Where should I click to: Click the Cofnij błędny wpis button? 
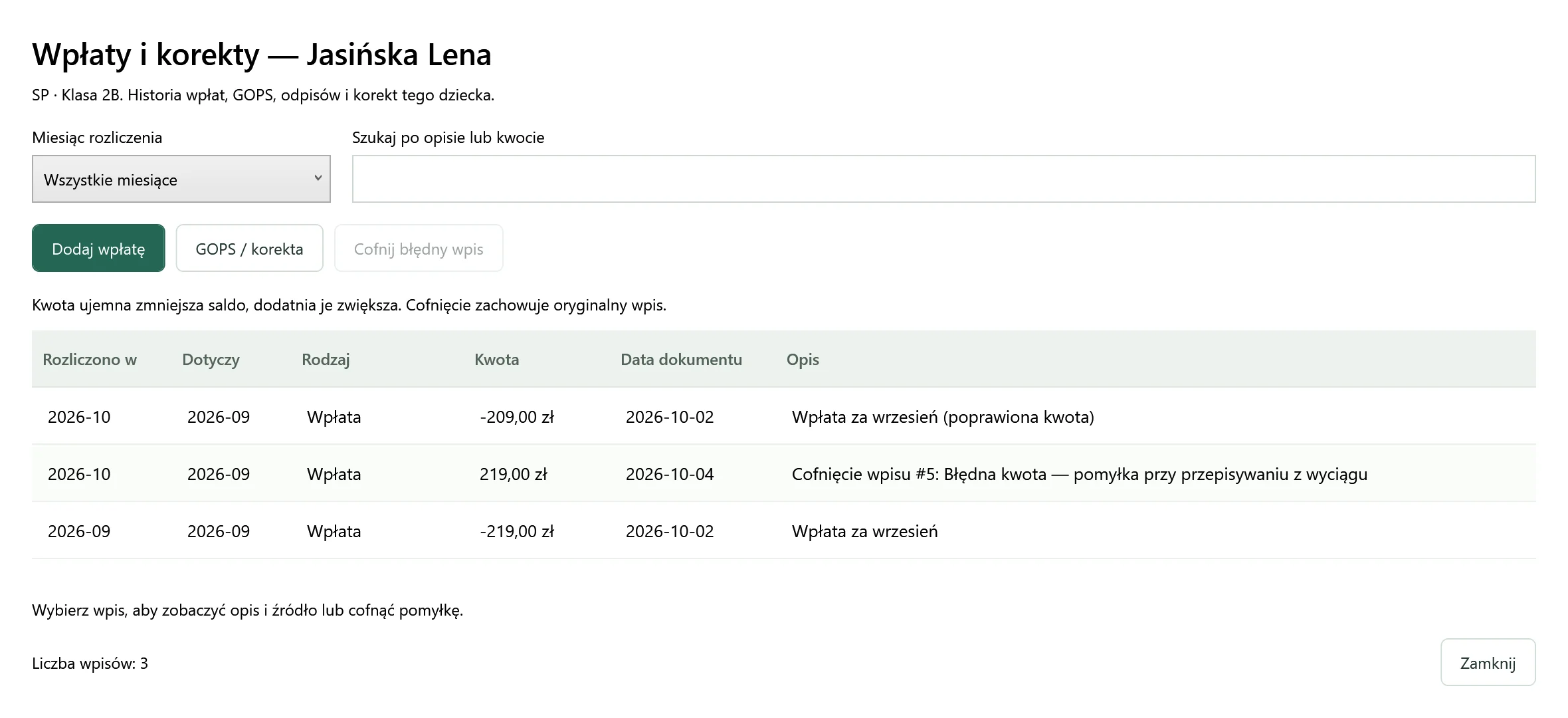[419, 248]
